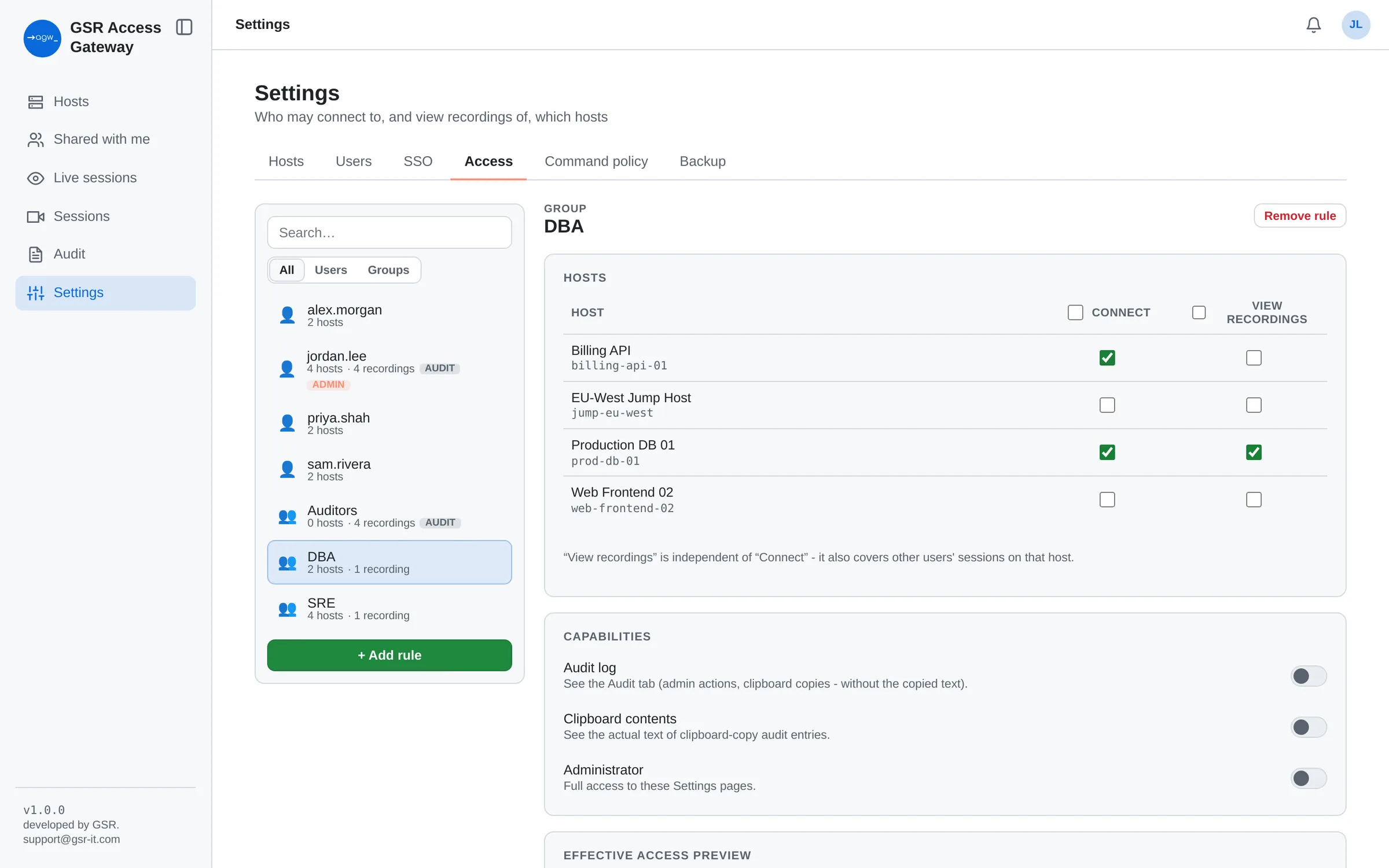Select the Access tab
Image resolution: width=1389 pixels, height=868 pixels.
tap(488, 161)
